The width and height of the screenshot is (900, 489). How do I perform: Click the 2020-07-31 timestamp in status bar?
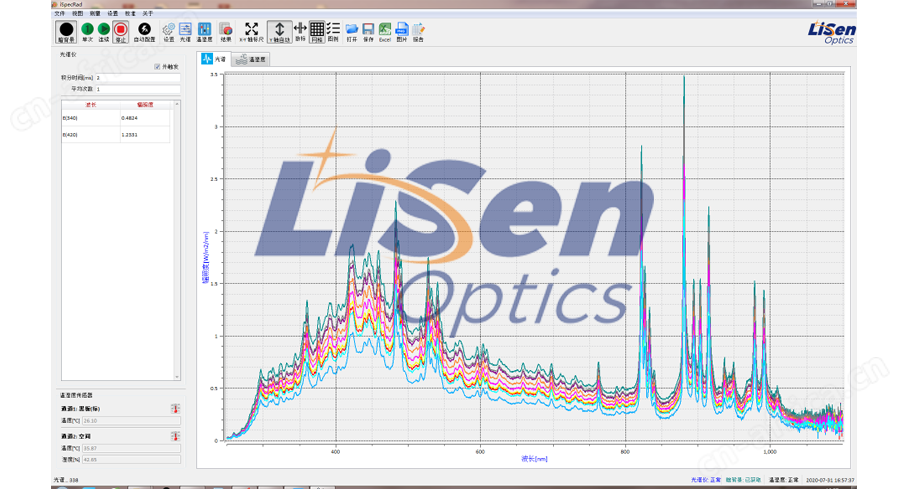(x=830, y=480)
